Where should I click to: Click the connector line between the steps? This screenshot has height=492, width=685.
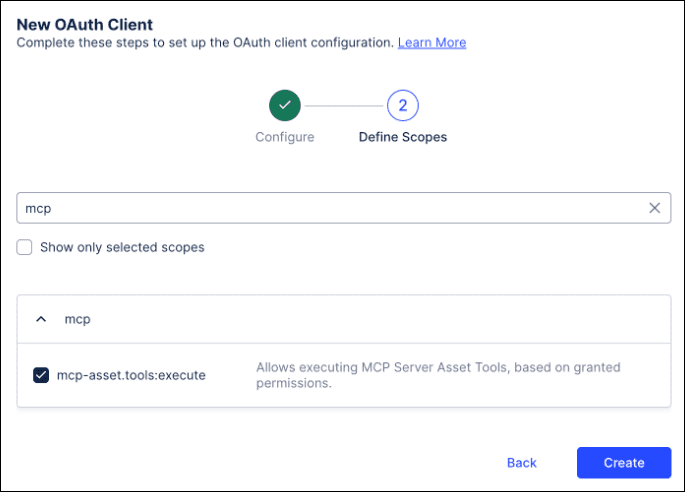[344, 105]
